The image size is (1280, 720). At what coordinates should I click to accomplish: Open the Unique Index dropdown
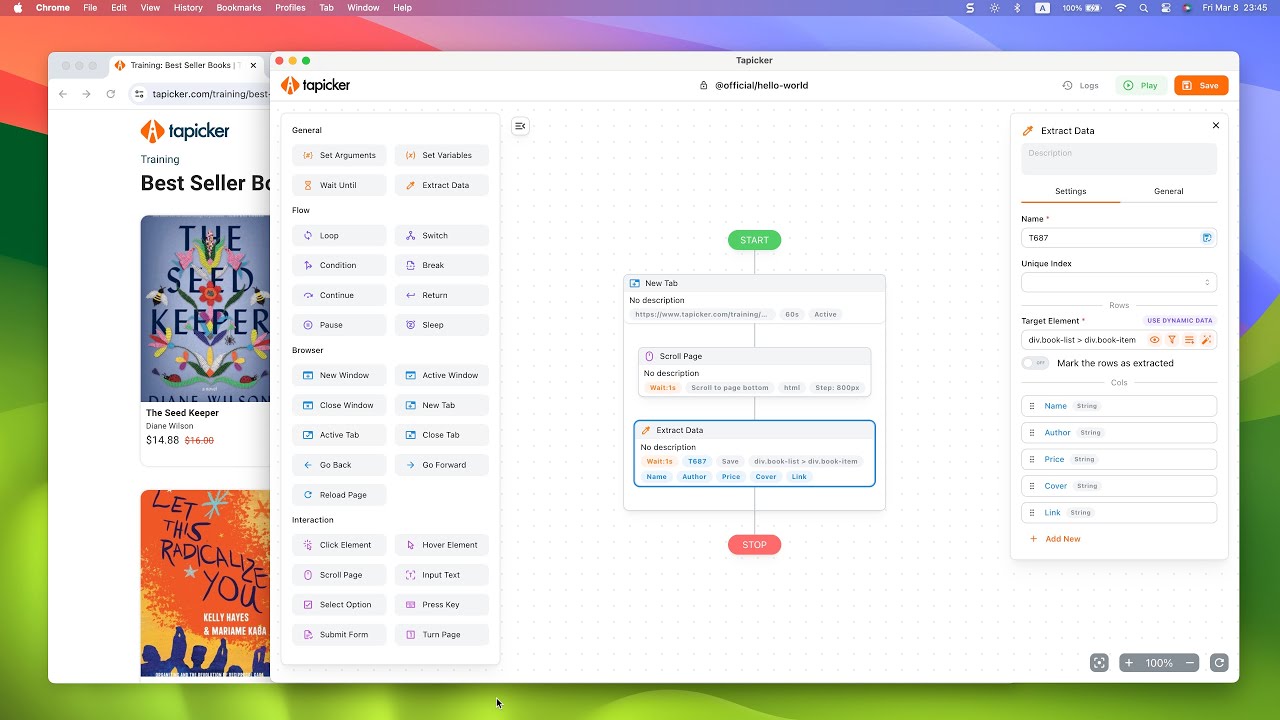click(1119, 282)
